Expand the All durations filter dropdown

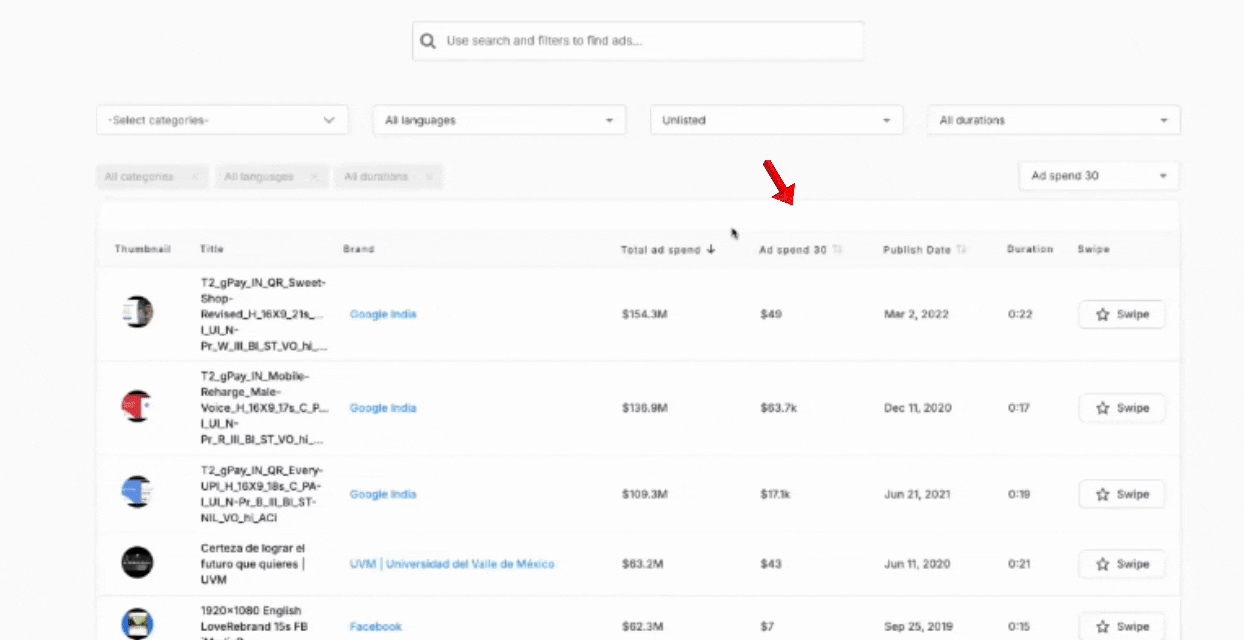coord(1053,120)
